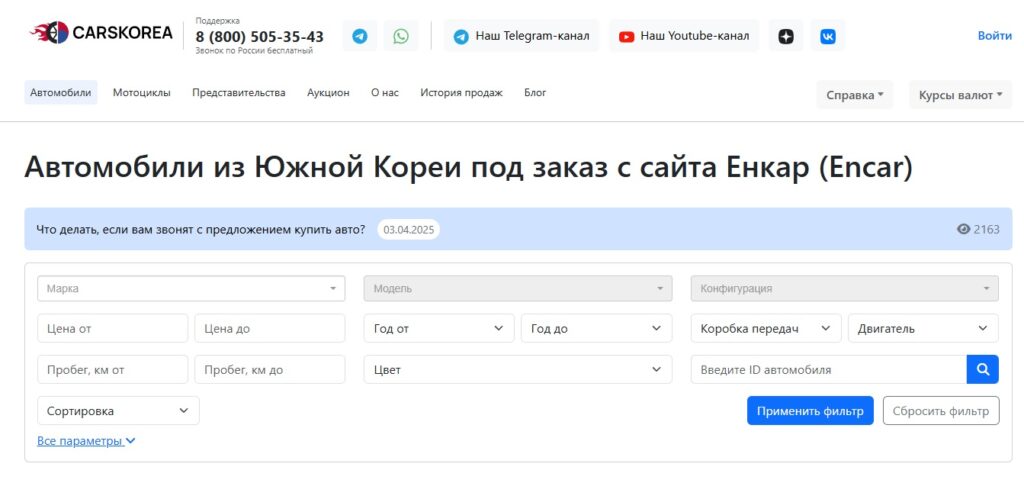Click the page heading about Encar cars
This screenshot has width=1024, height=483.
(x=468, y=168)
